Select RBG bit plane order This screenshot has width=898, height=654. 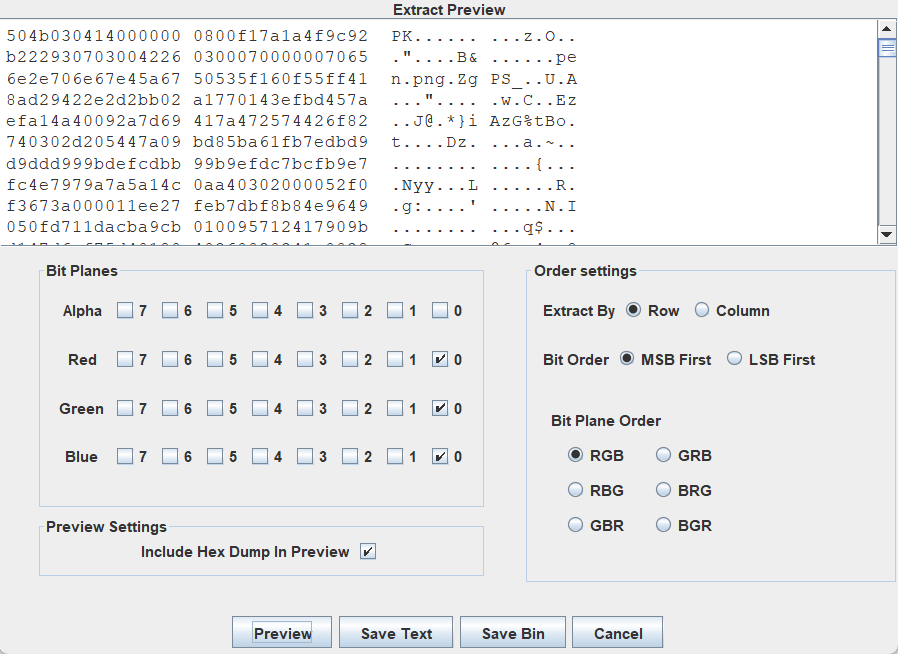[x=575, y=491]
